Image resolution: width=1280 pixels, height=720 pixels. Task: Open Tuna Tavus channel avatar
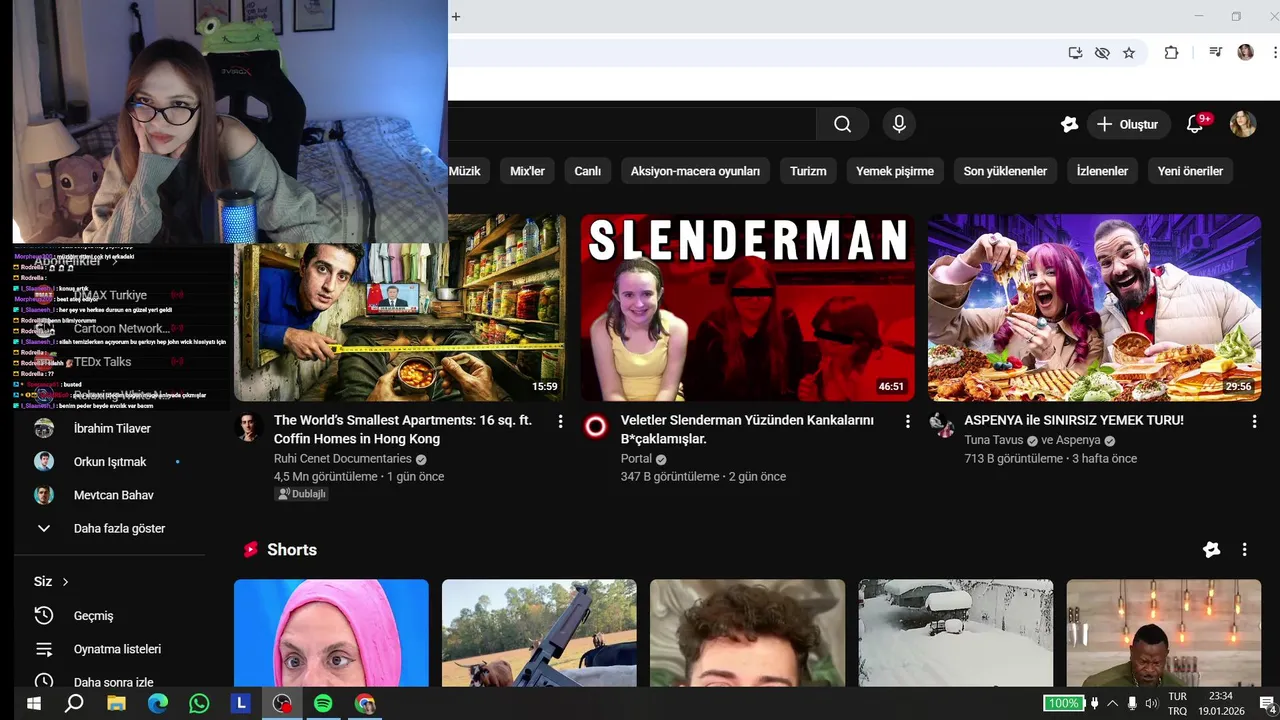coord(942,425)
